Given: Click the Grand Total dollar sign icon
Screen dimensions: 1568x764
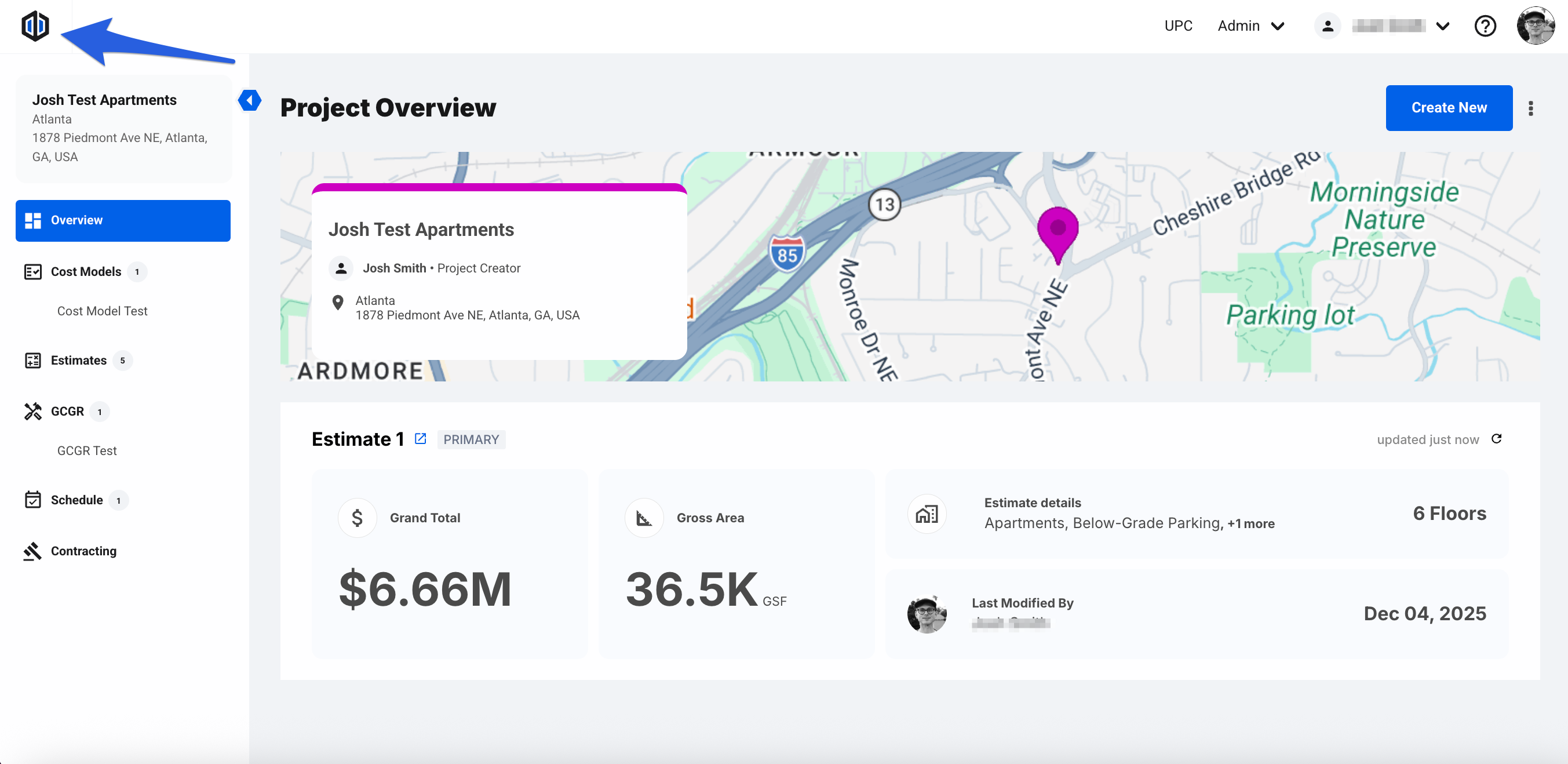Looking at the screenshot, I should coord(358,518).
